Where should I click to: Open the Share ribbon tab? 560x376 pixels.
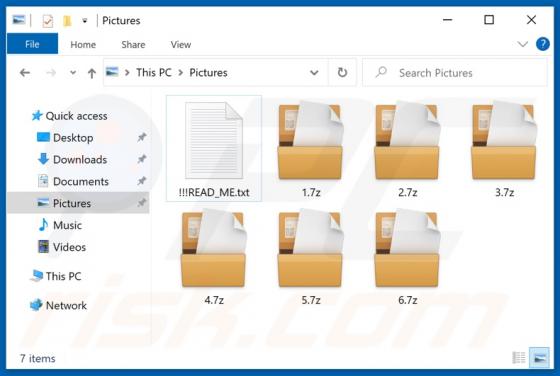[x=133, y=45]
